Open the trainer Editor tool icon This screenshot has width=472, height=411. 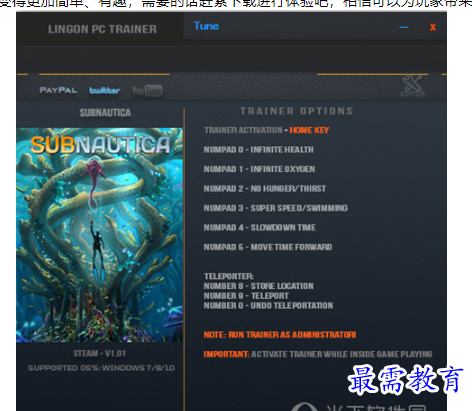412,85
